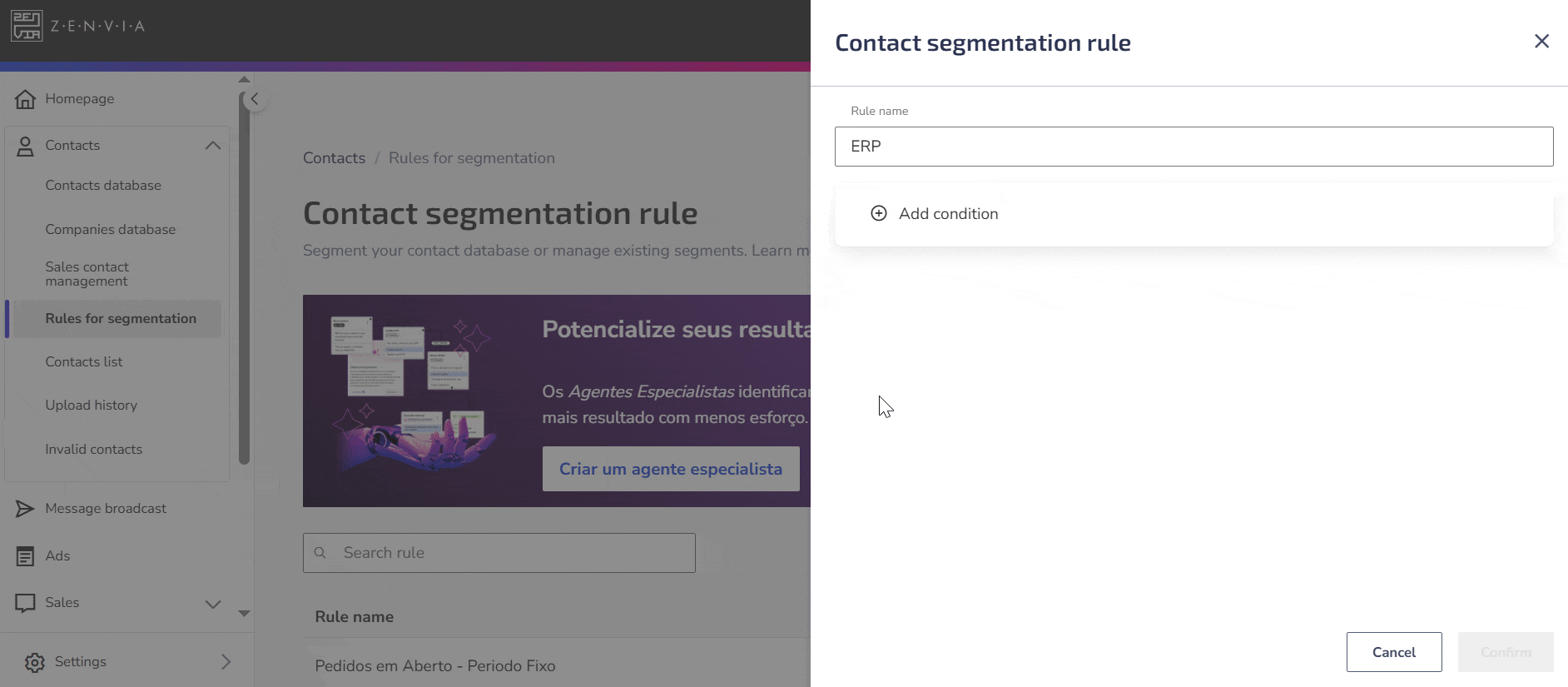Image resolution: width=1568 pixels, height=687 pixels.
Task: Click the Contacts person icon
Action: click(26, 146)
